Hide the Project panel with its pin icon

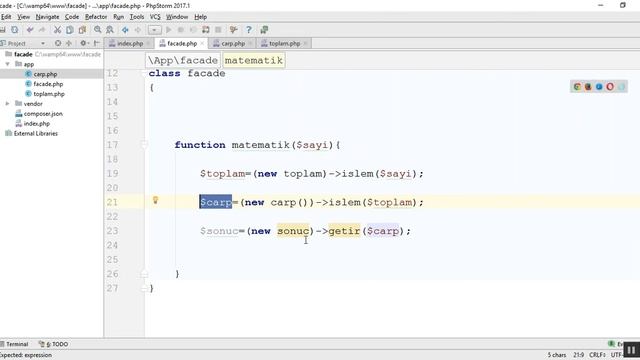click(x=97, y=43)
